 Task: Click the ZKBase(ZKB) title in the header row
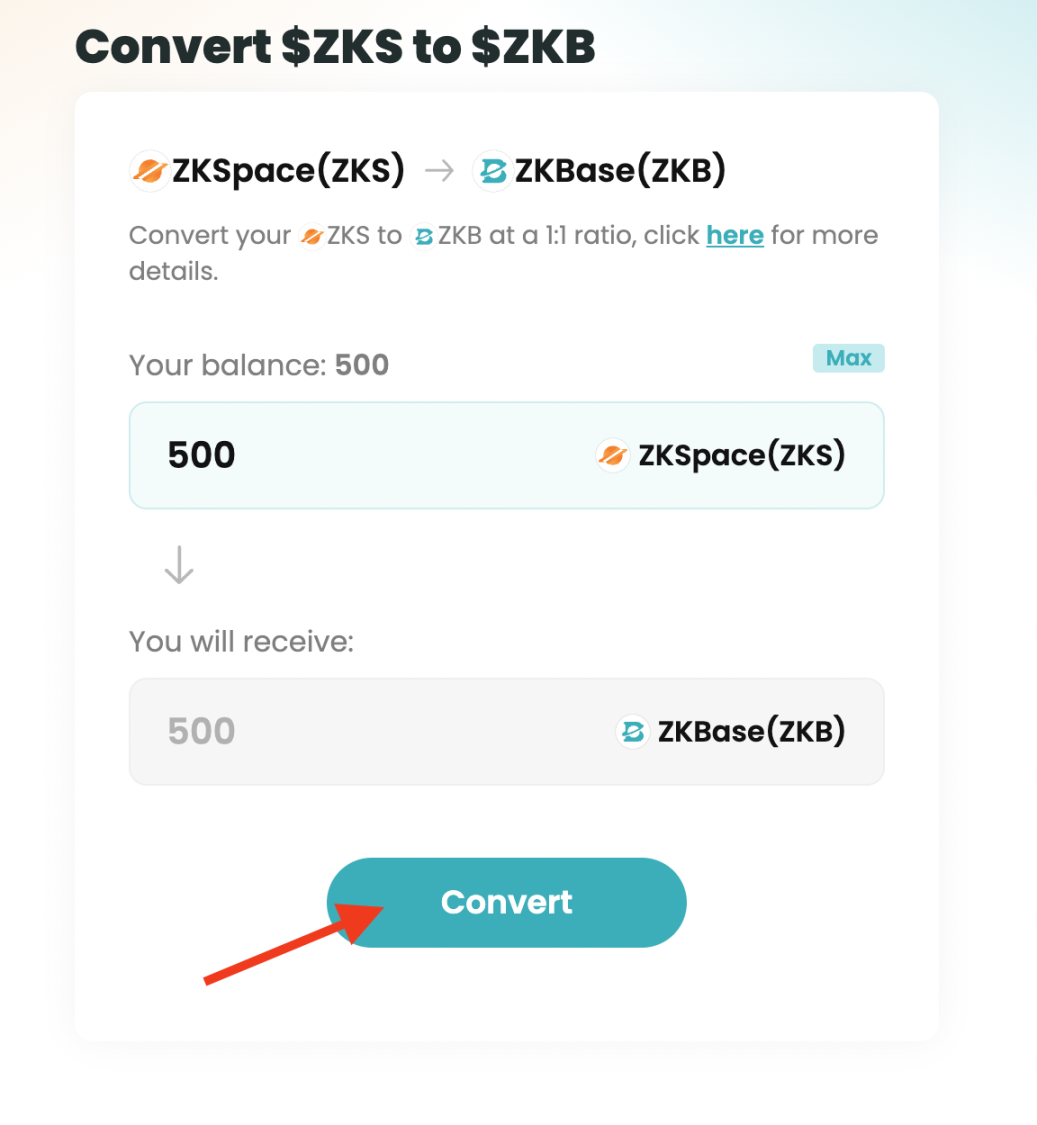[620, 171]
